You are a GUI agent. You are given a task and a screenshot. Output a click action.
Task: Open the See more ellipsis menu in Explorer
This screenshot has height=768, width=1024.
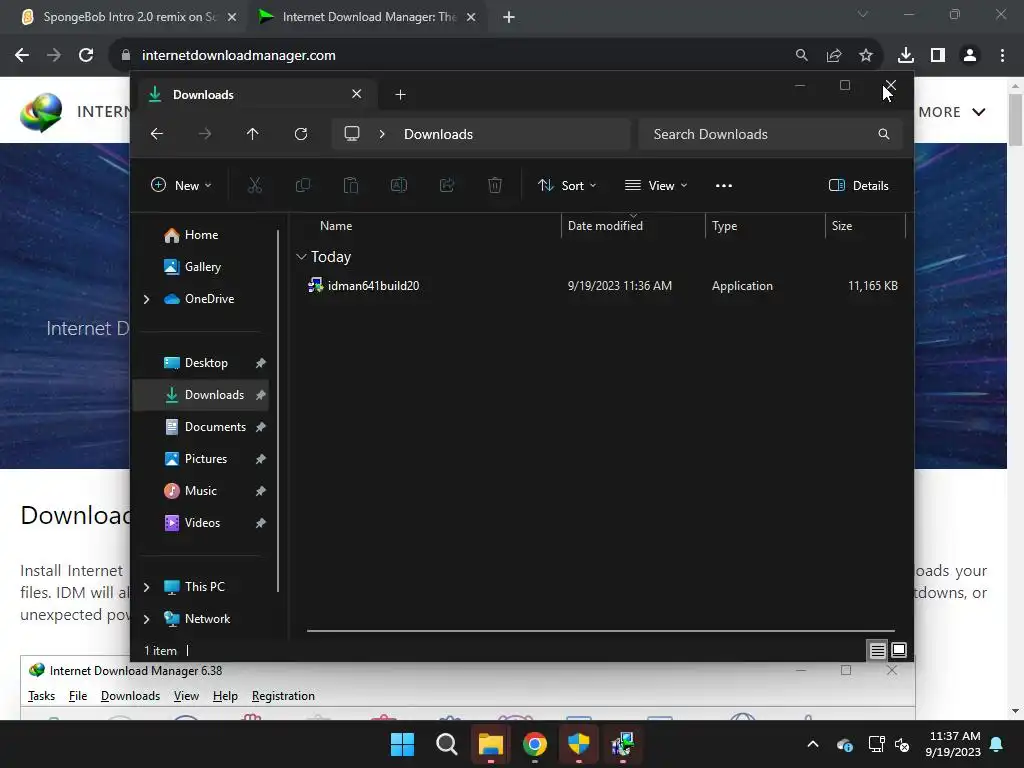coord(724,185)
